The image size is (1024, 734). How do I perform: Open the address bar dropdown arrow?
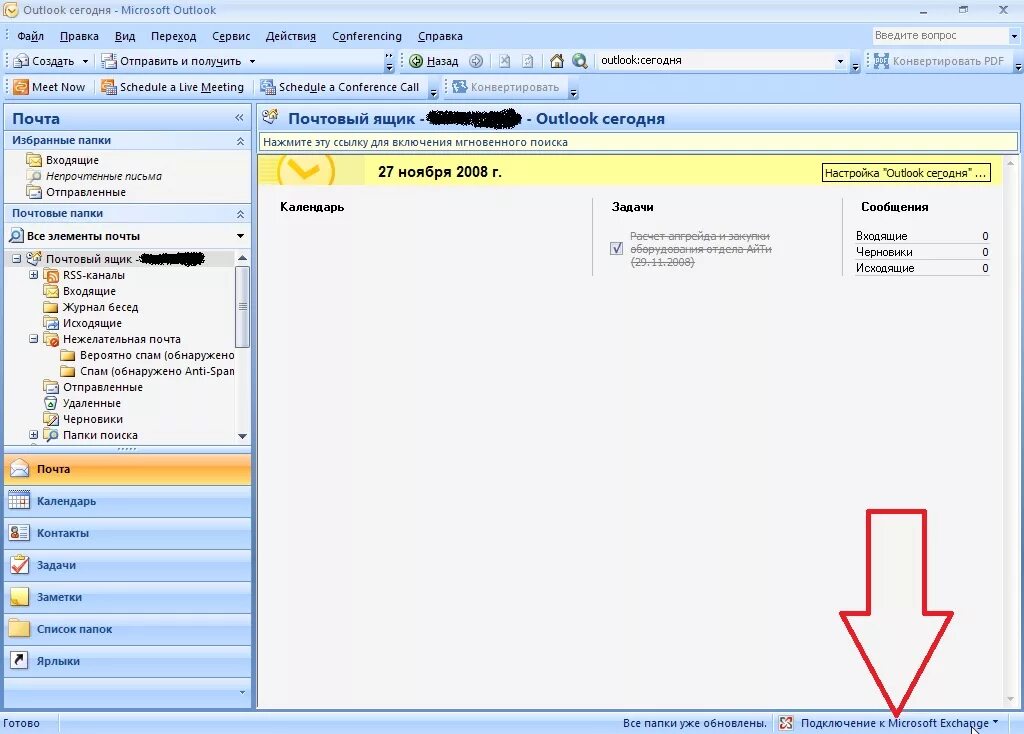coord(840,61)
